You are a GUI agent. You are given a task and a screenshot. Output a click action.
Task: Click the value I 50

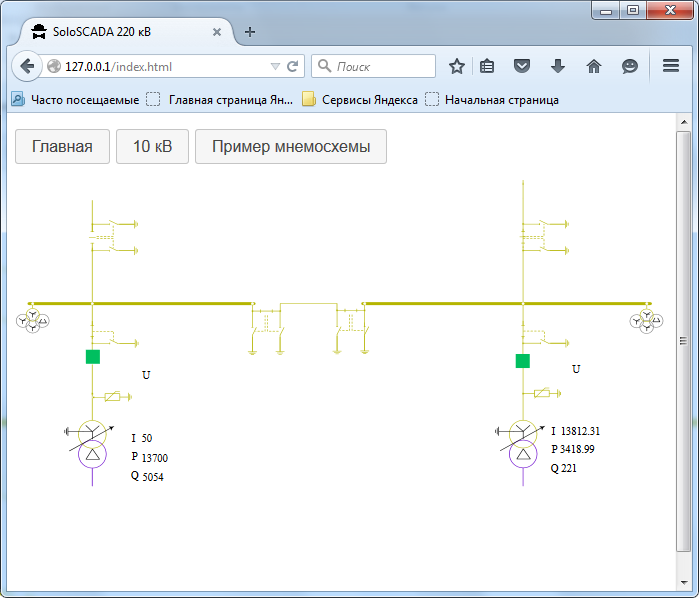(x=142, y=438)
